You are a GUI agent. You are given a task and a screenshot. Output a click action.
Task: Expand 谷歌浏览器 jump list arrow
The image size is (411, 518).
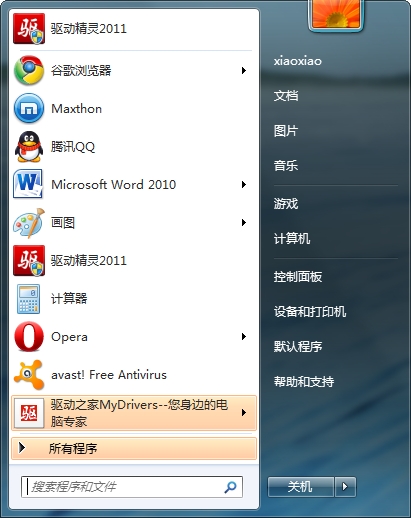tap(244, 70)
